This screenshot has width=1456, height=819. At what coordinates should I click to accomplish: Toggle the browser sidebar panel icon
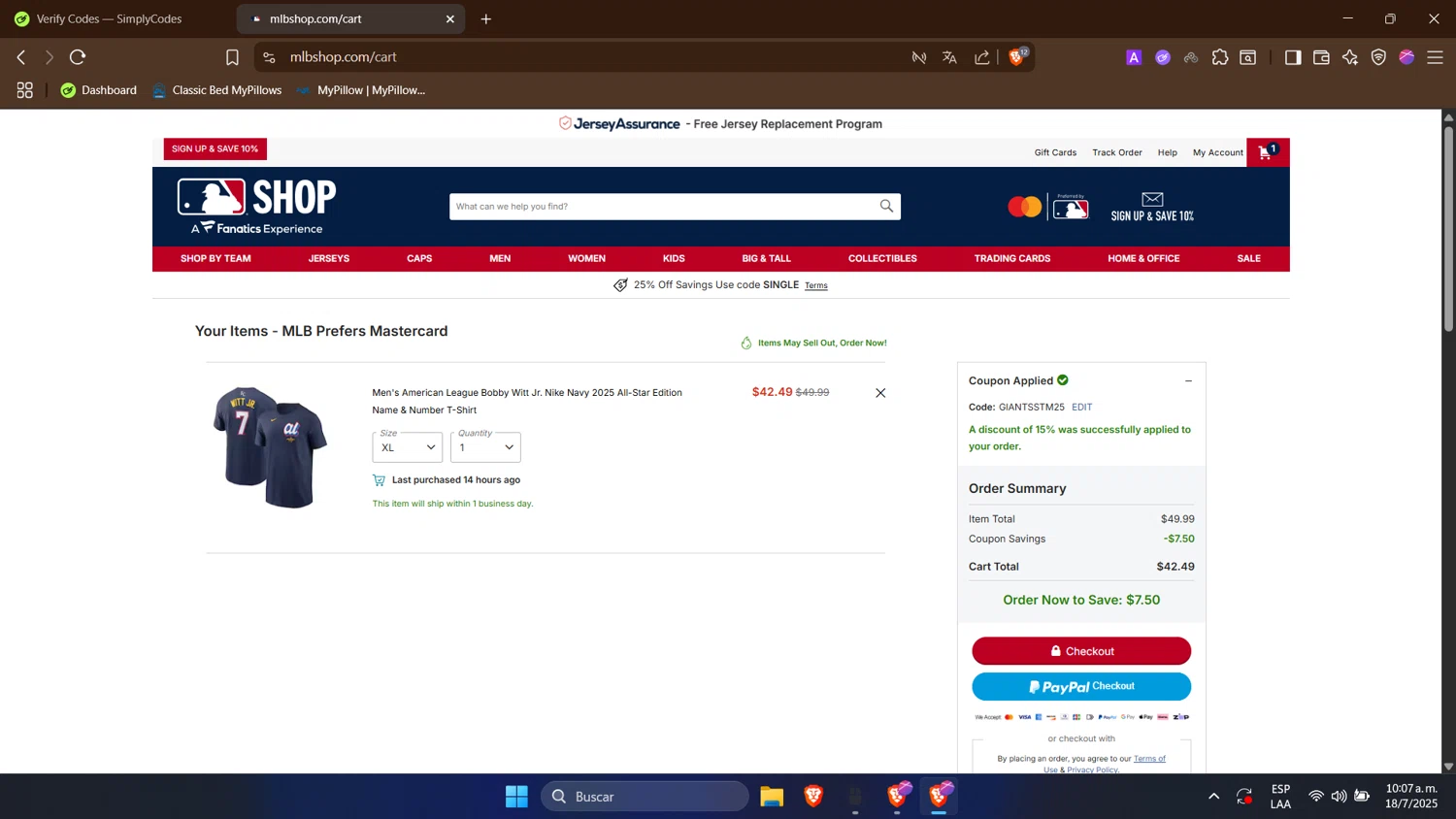point(1293,57)
